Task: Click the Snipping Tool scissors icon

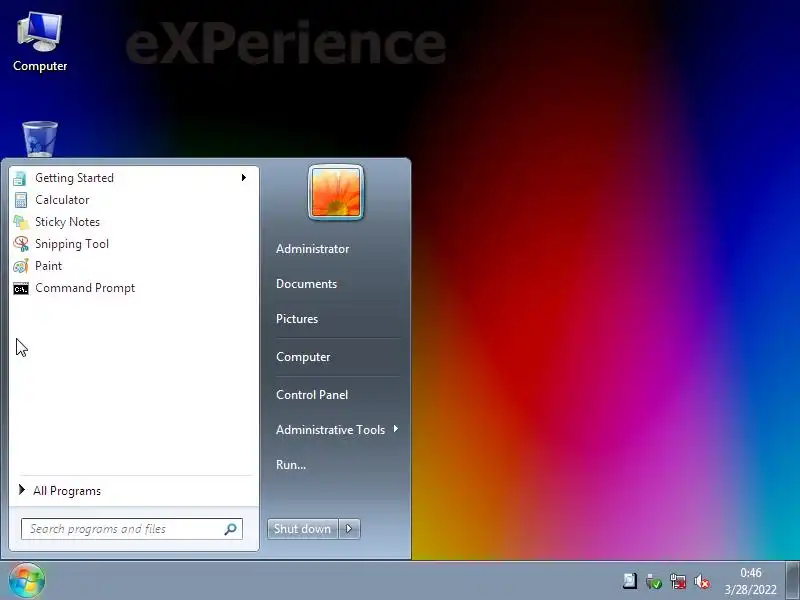Action: coord(21,244)
